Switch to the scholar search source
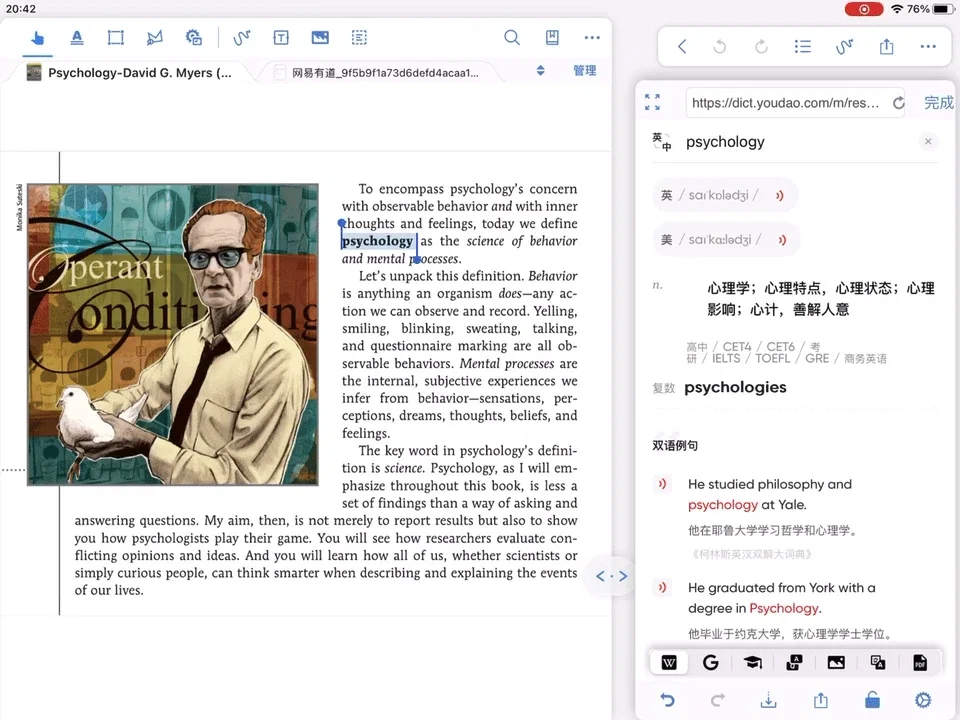The image size is (960, 720). tap(752, 662)
